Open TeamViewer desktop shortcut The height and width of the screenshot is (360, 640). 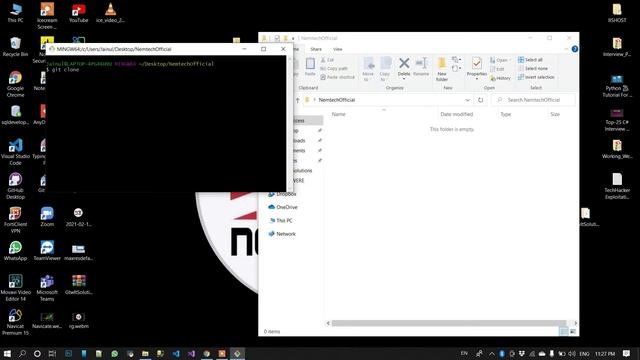coord(47,251)
